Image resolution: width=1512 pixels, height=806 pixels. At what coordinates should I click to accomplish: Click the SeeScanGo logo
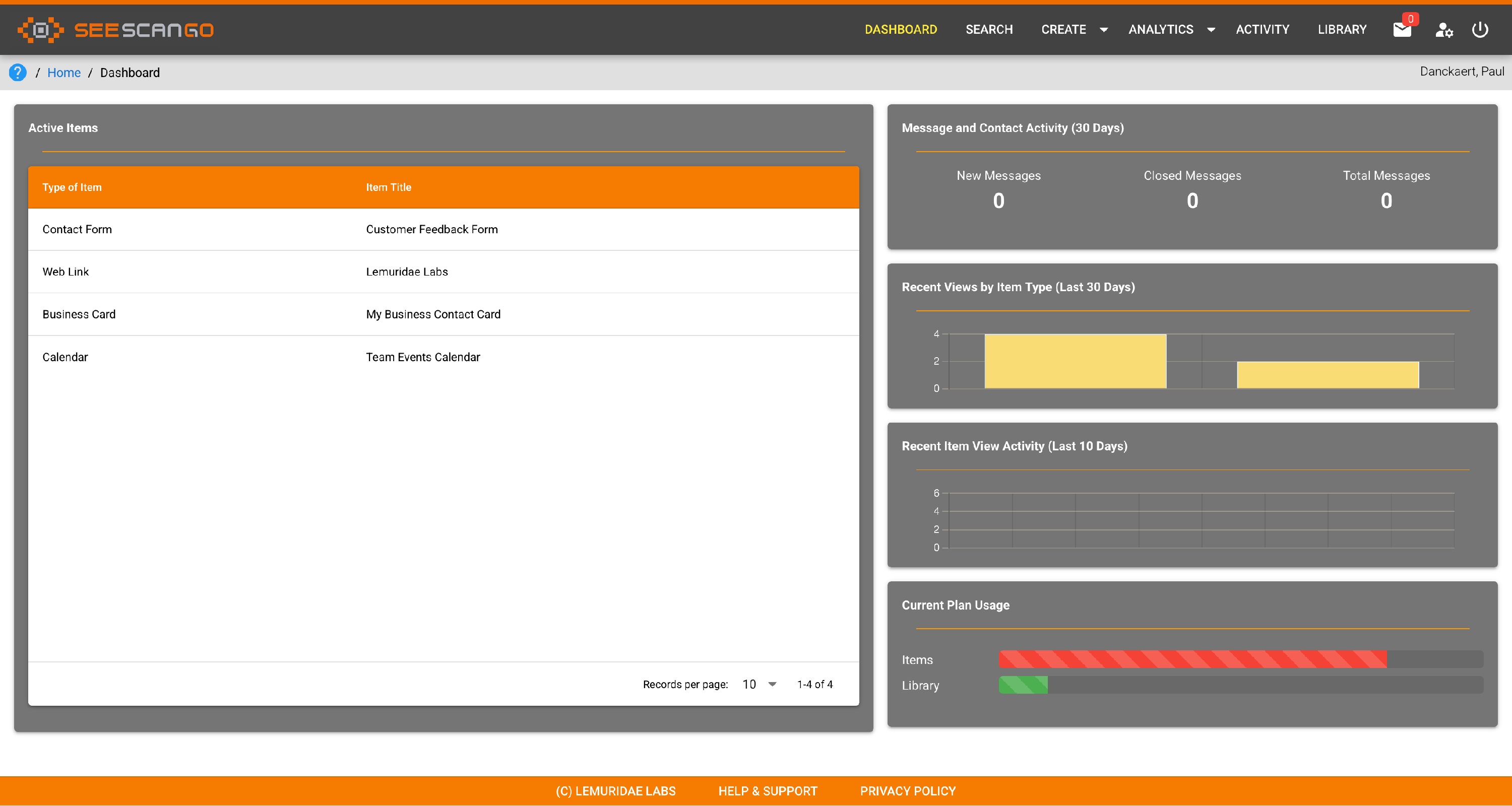point(115,29)
